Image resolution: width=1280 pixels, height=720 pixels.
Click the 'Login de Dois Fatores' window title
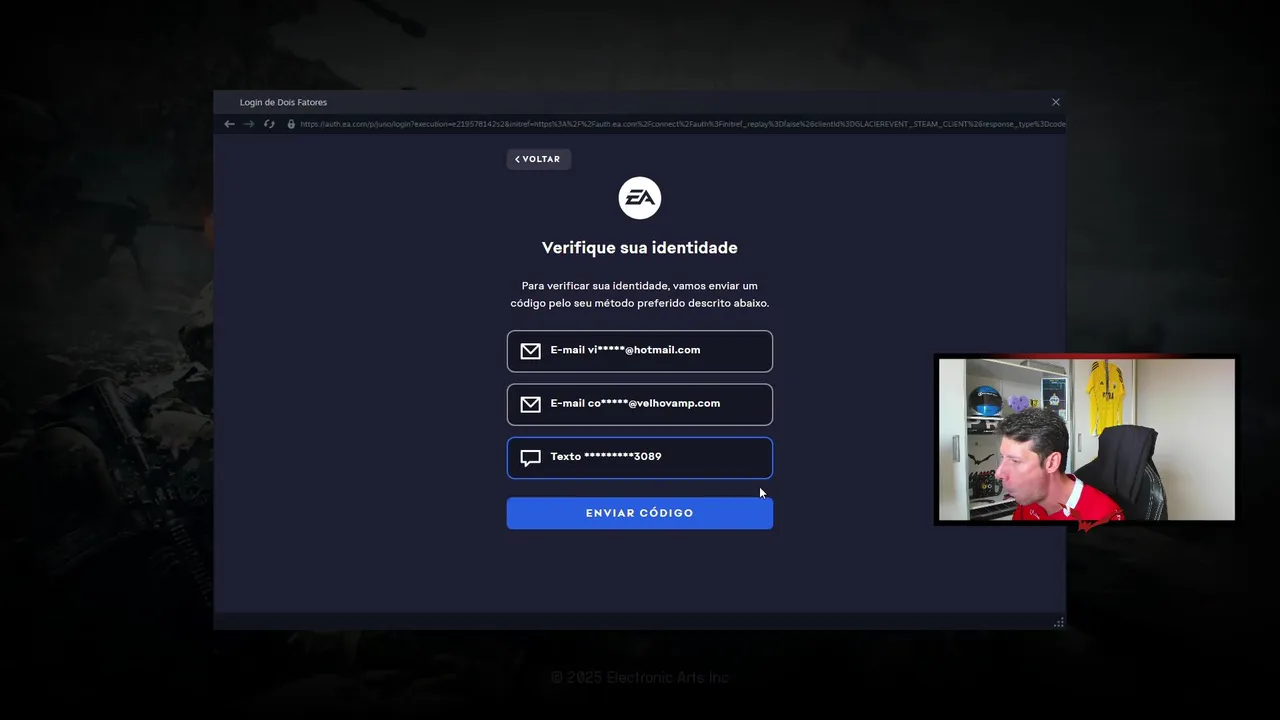tap(283, 102)
